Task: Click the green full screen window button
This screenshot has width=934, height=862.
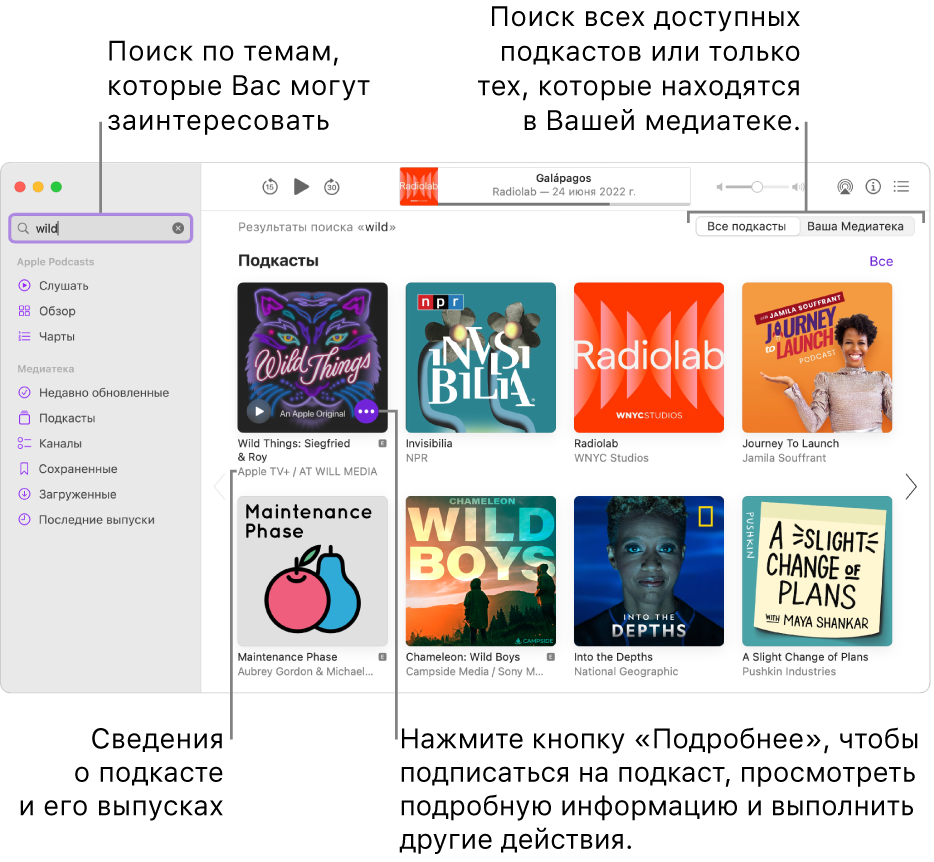Action: [57, 187]
